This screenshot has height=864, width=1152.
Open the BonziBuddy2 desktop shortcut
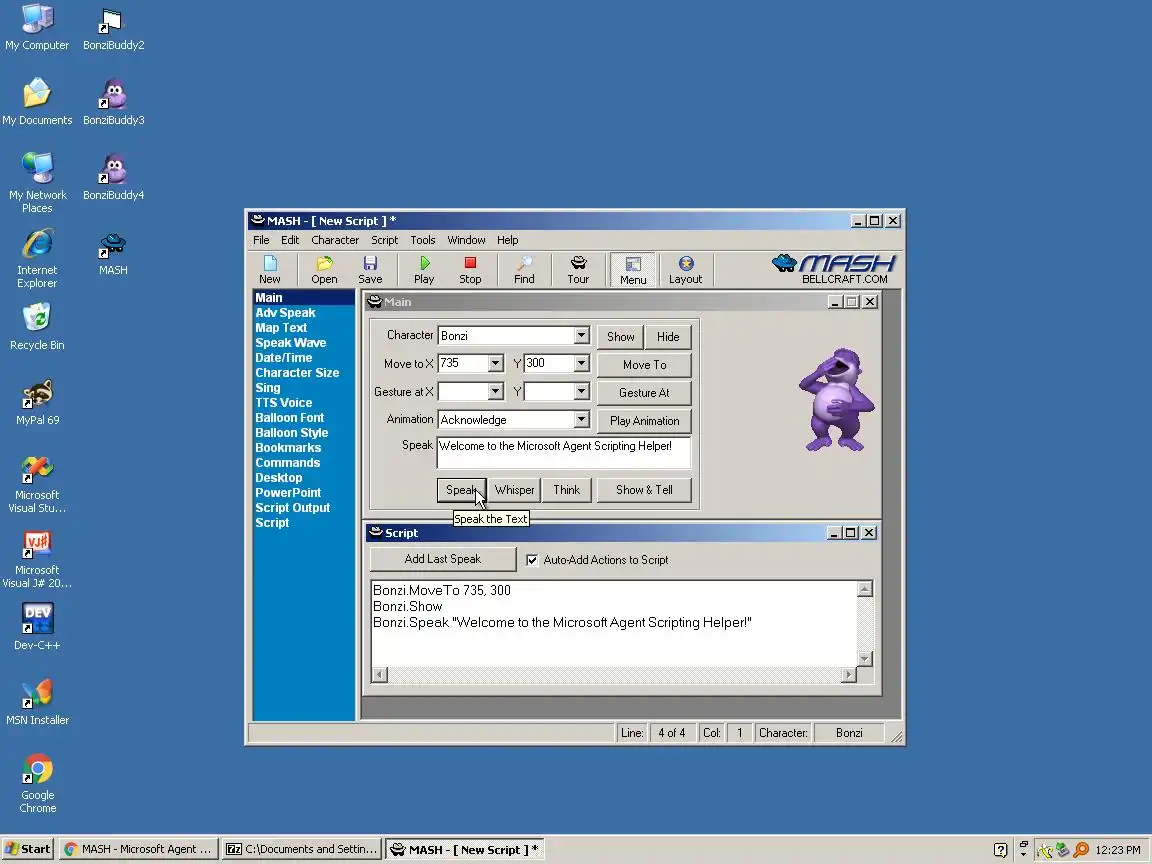click(113, 30)
